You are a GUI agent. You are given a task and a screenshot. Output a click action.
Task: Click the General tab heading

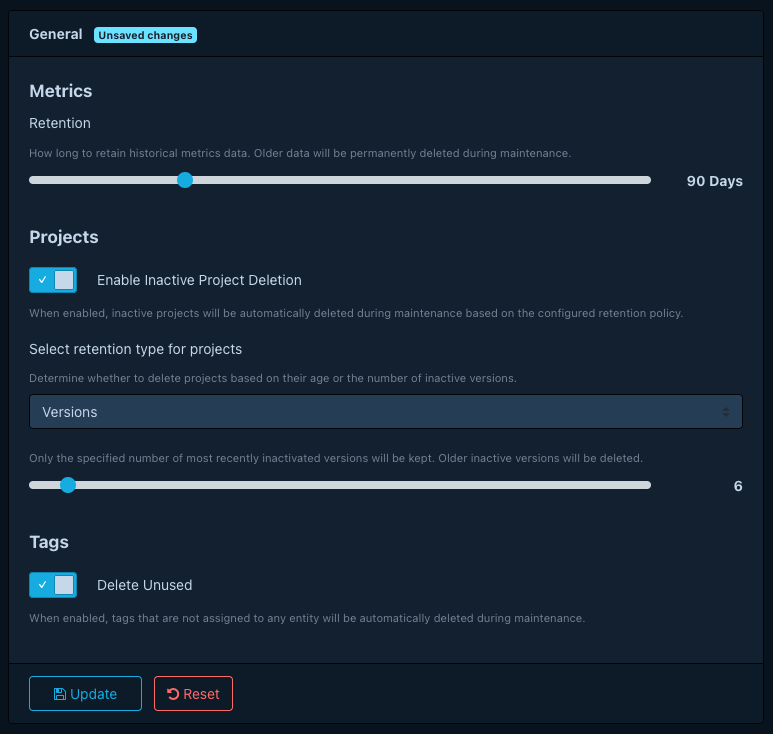point(56,35)
